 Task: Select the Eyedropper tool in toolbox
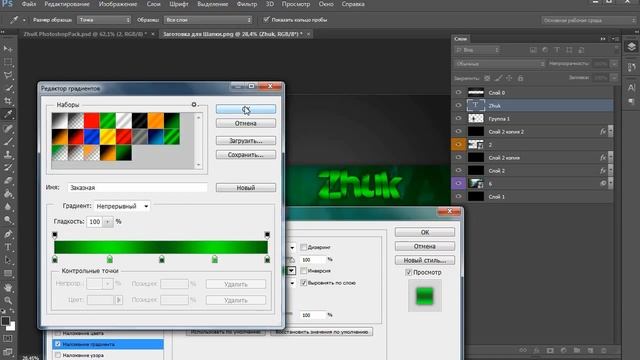pyautogui.click(x=8, y=115)
